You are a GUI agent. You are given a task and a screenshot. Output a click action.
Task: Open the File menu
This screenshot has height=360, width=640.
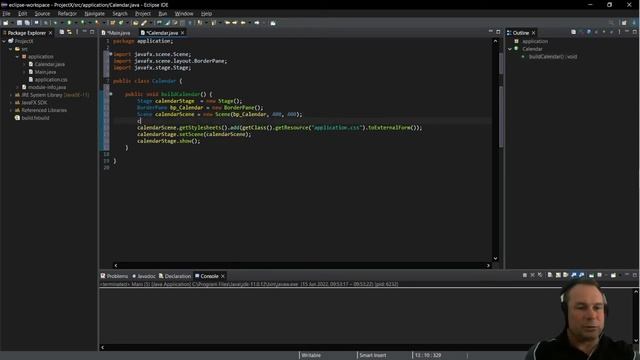6,13
